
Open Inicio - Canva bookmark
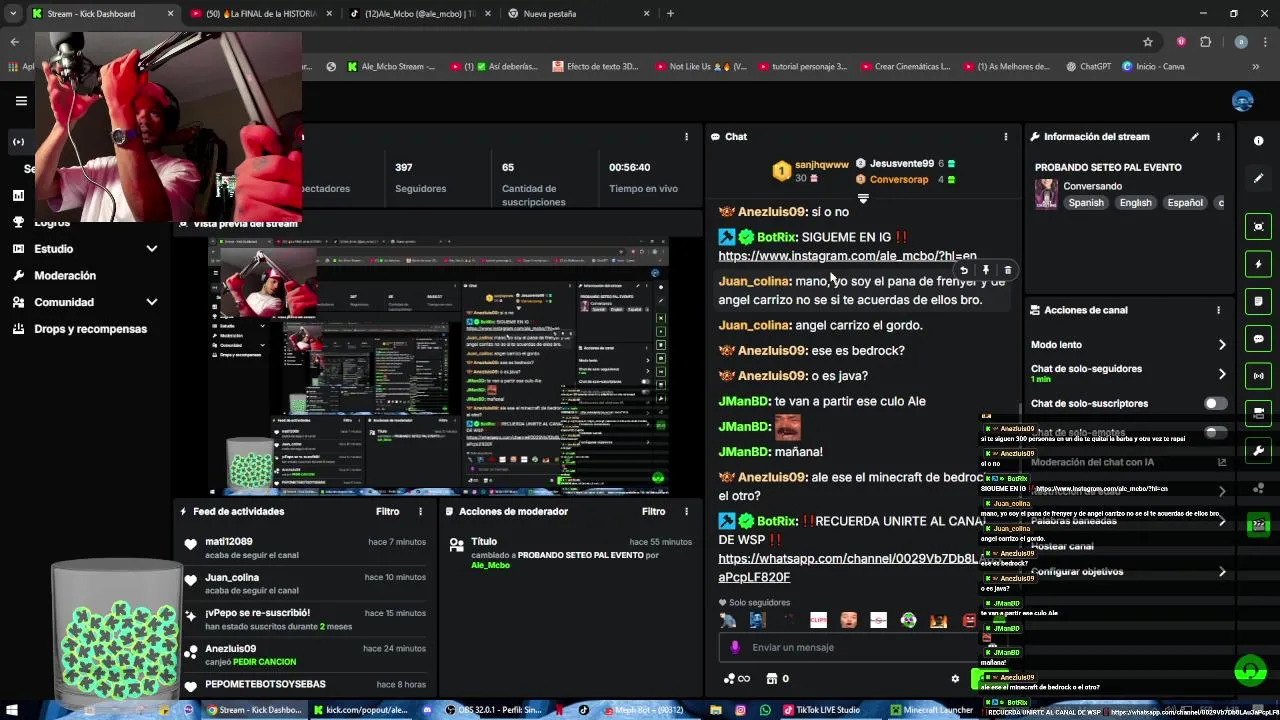pyautogui.click(x=1153, y=67)
